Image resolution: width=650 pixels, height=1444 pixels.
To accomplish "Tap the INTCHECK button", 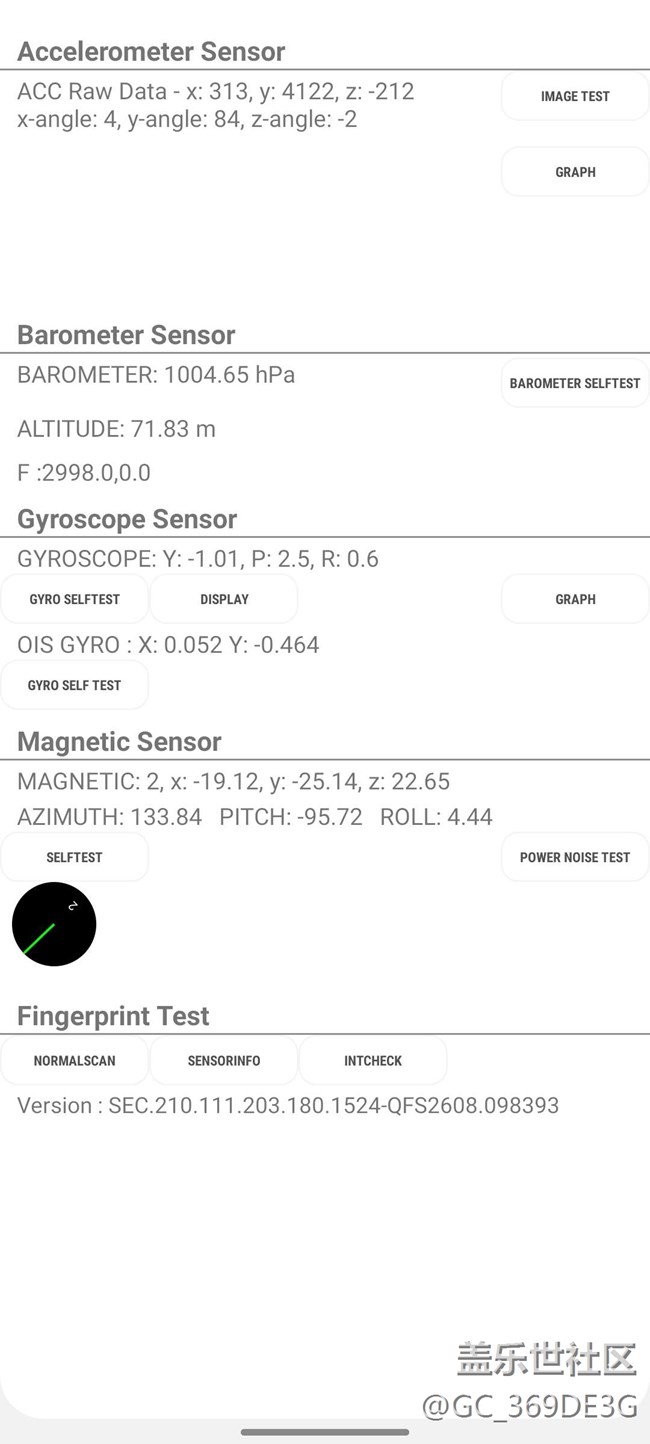I will [373, 1060].
